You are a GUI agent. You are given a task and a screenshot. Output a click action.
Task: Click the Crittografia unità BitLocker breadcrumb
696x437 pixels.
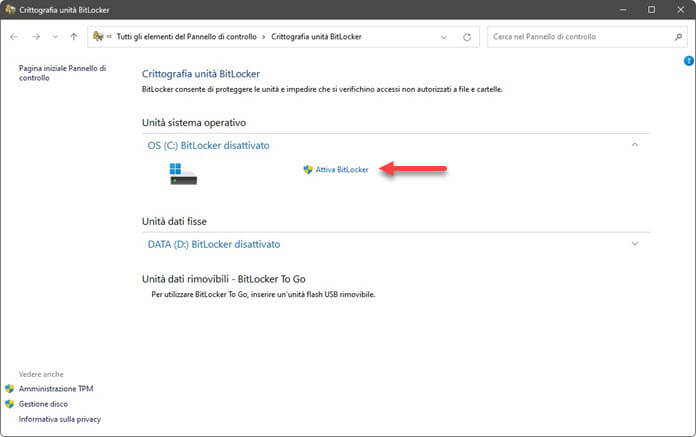coord(316,37)
